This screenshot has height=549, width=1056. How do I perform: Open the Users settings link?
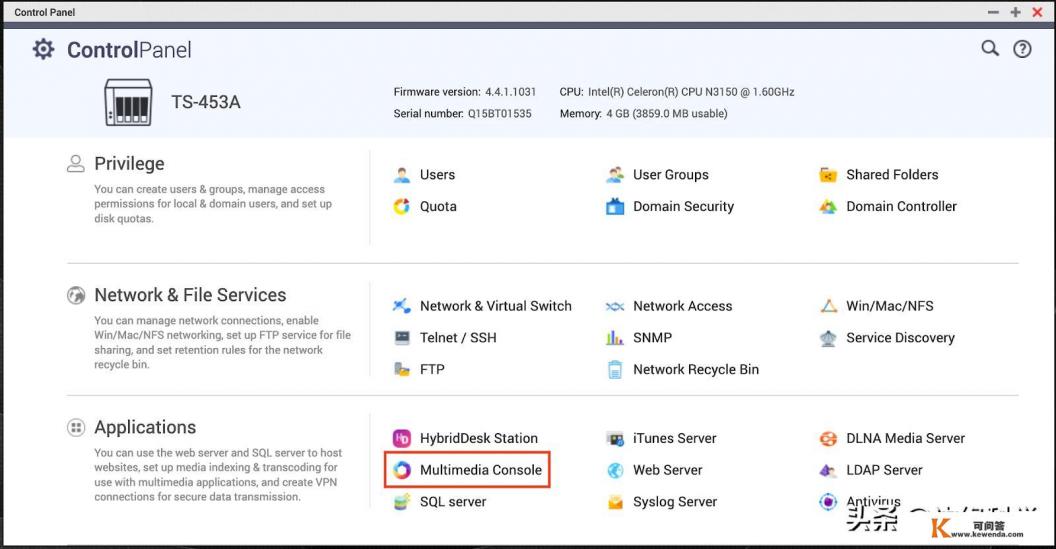click(437, 174)
